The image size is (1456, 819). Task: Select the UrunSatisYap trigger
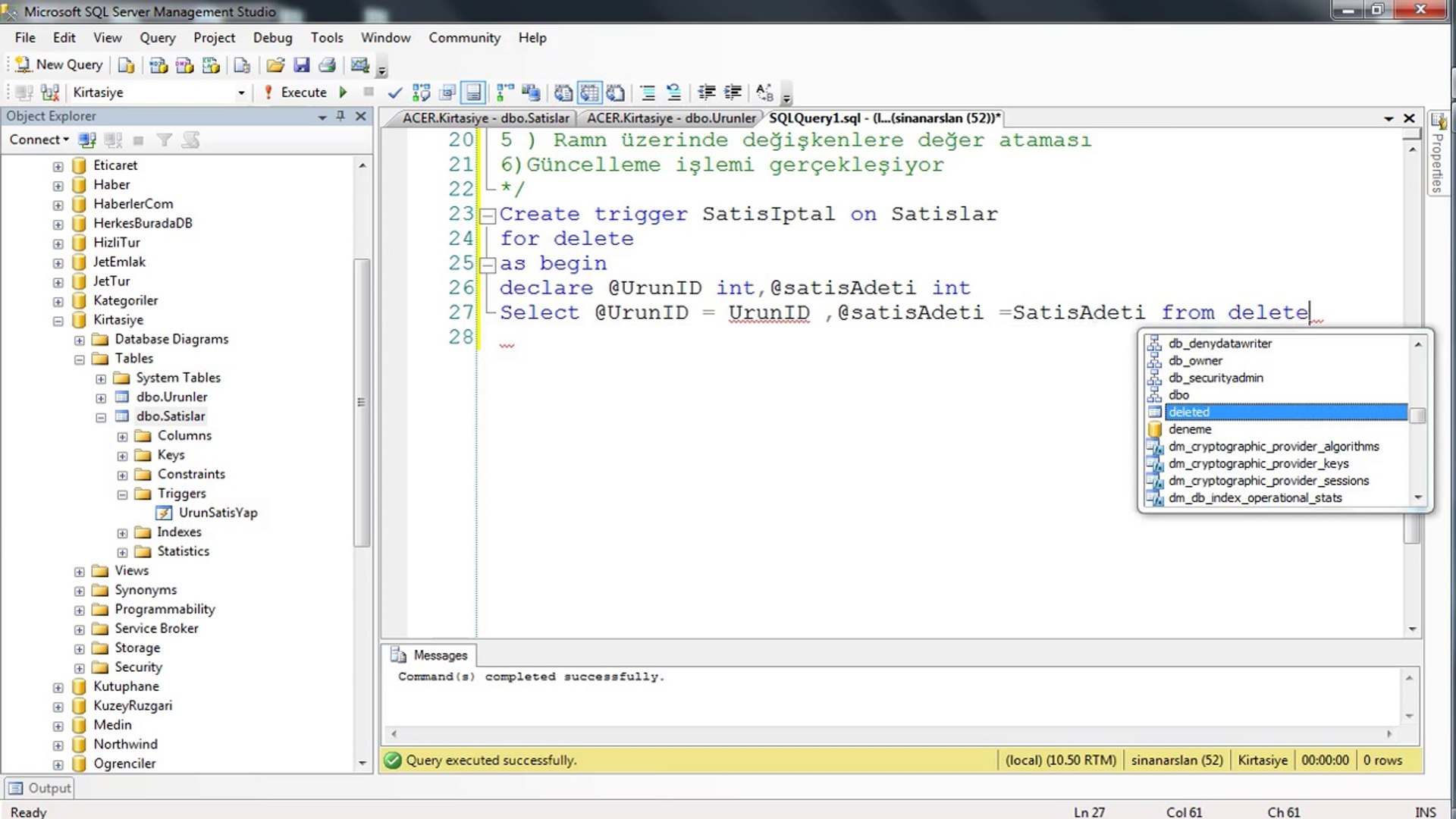pos(218,513)
